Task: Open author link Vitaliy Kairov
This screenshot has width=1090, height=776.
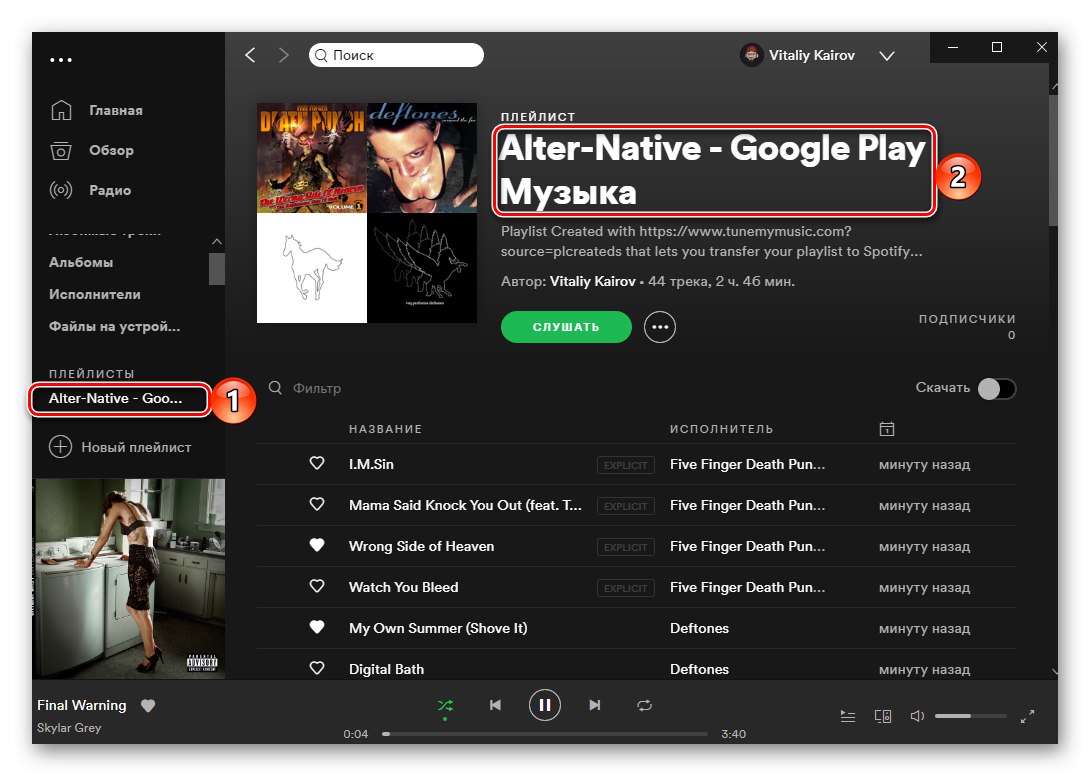Action: pos(592,281)
